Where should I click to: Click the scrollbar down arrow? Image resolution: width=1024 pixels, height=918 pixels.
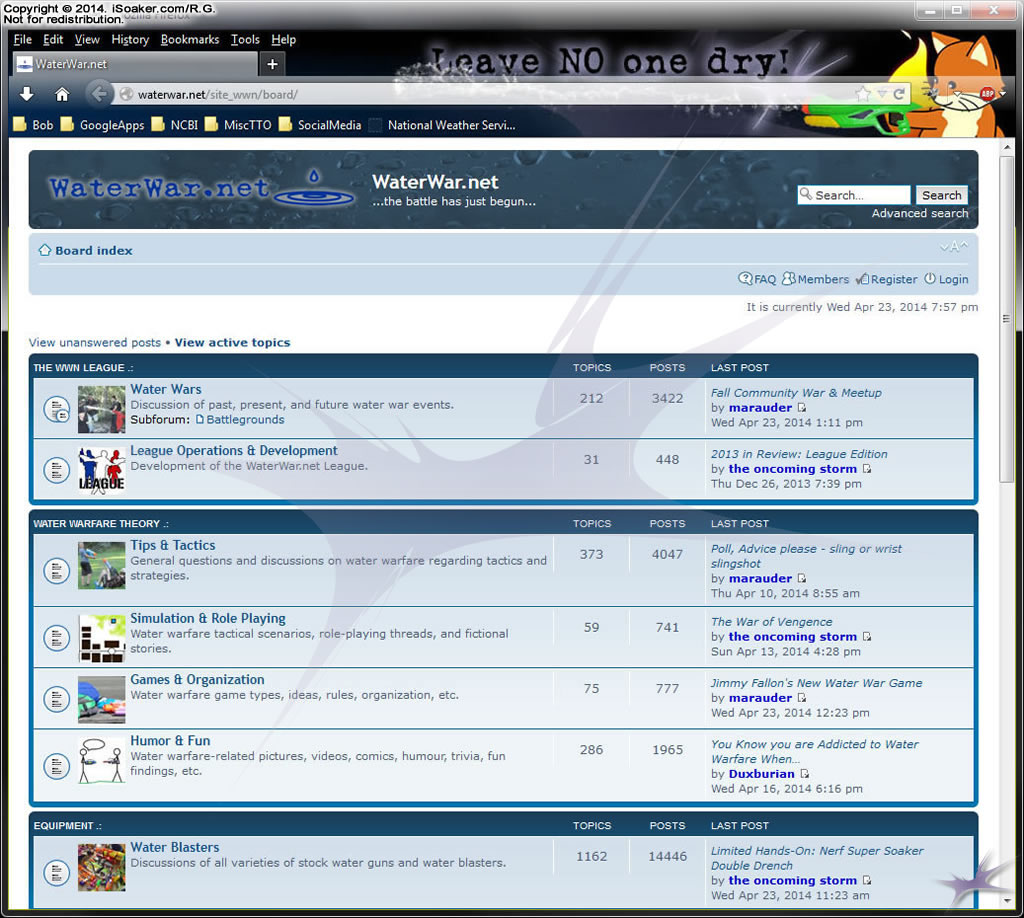tap(1006, 900)
